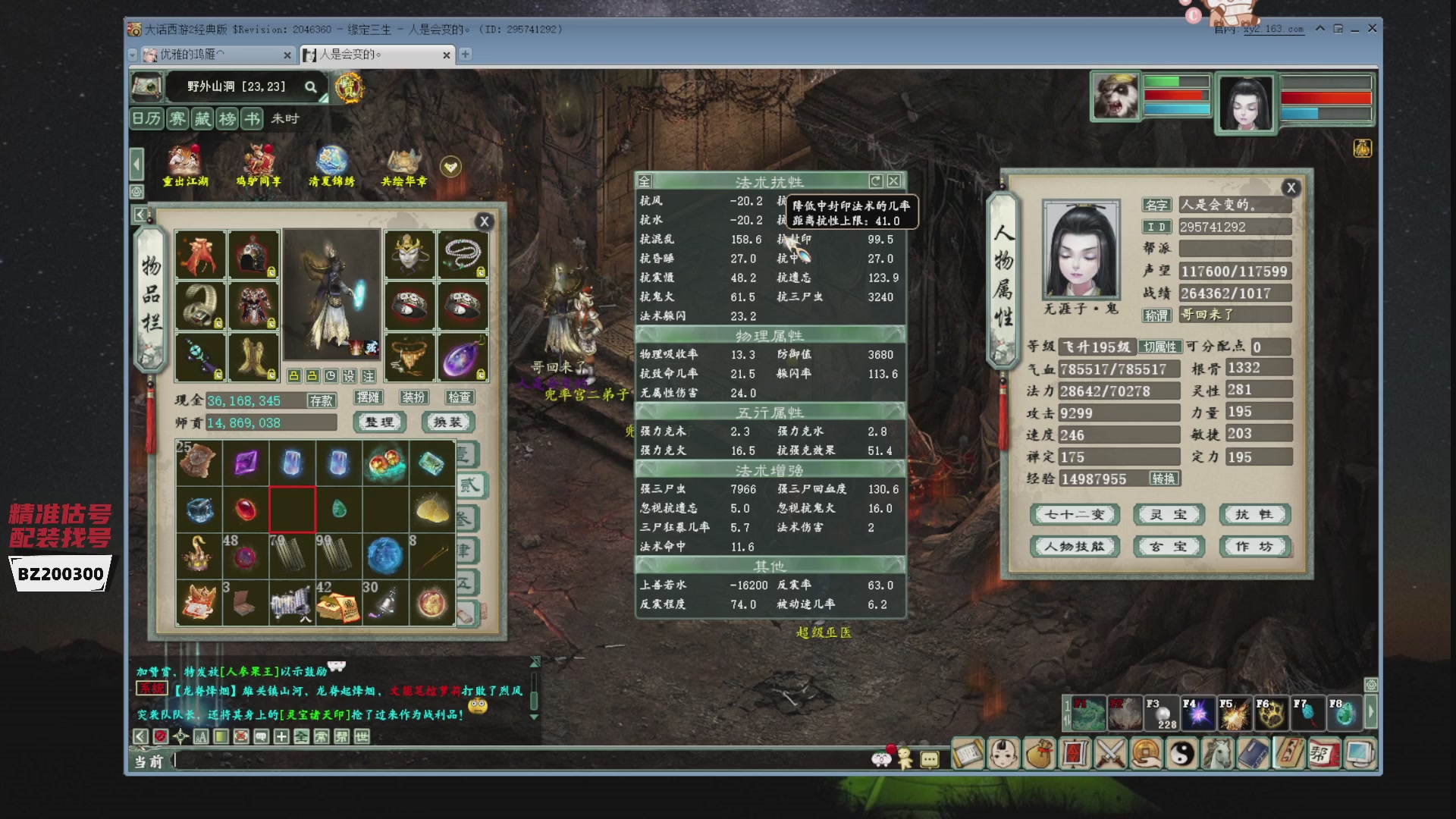Select the red gem in inventory
1456x819 pixels.
click(246, 509)
